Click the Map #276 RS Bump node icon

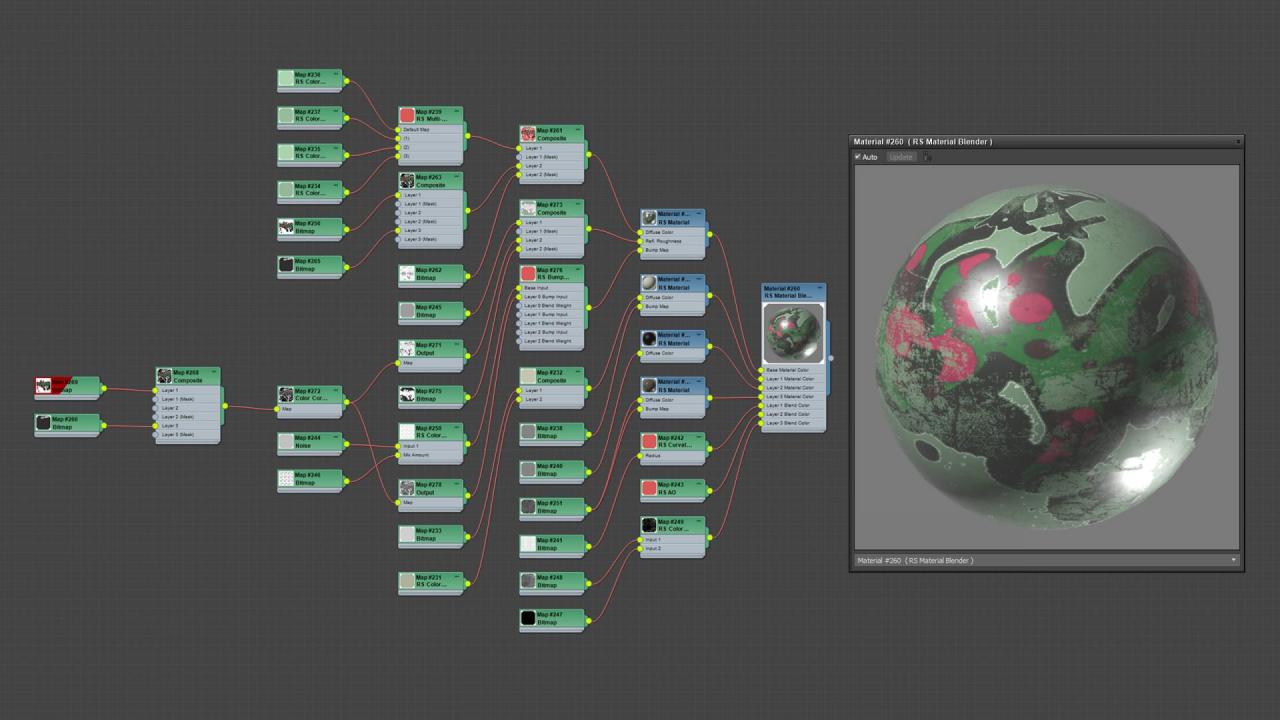(x=528, y=273)
